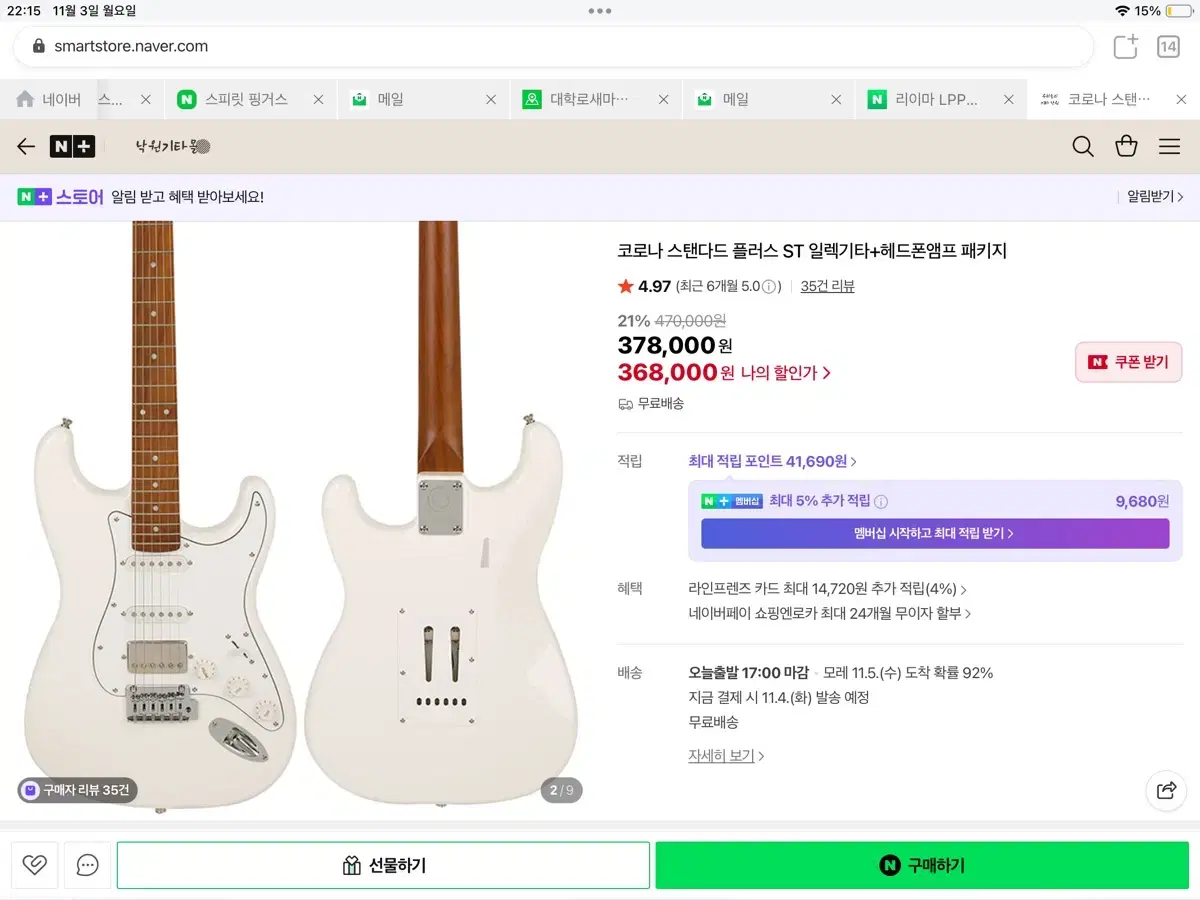Open the hamburger menu in store header

coord(1169,146)
